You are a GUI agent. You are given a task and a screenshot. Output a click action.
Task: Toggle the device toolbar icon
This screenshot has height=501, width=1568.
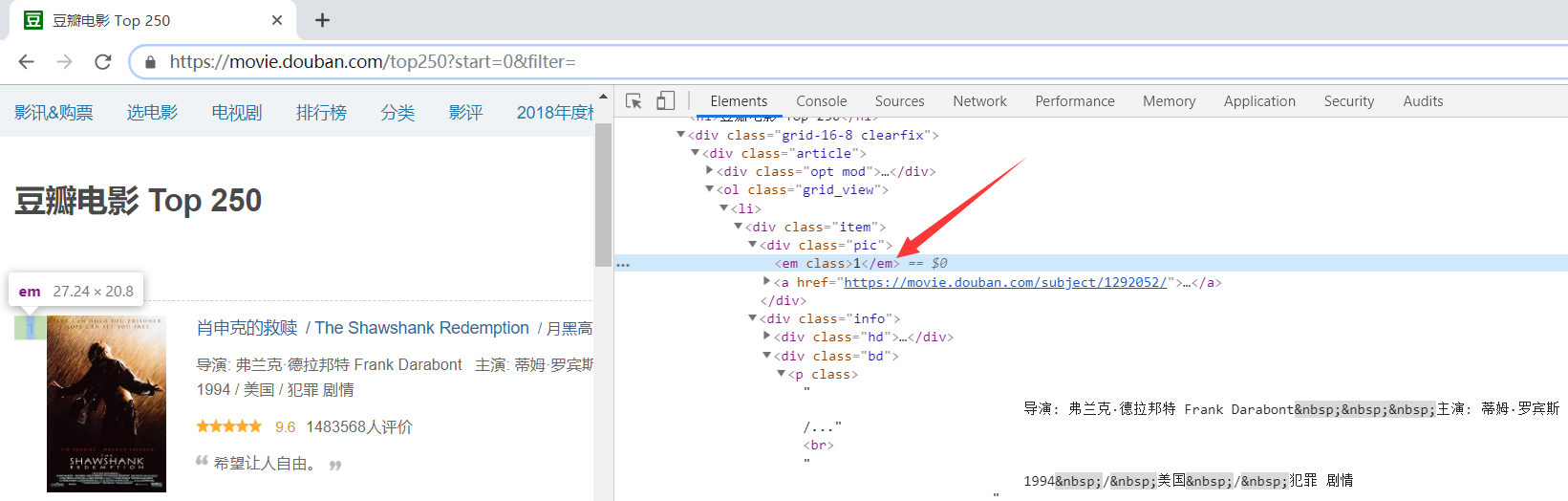click(666, 101)
